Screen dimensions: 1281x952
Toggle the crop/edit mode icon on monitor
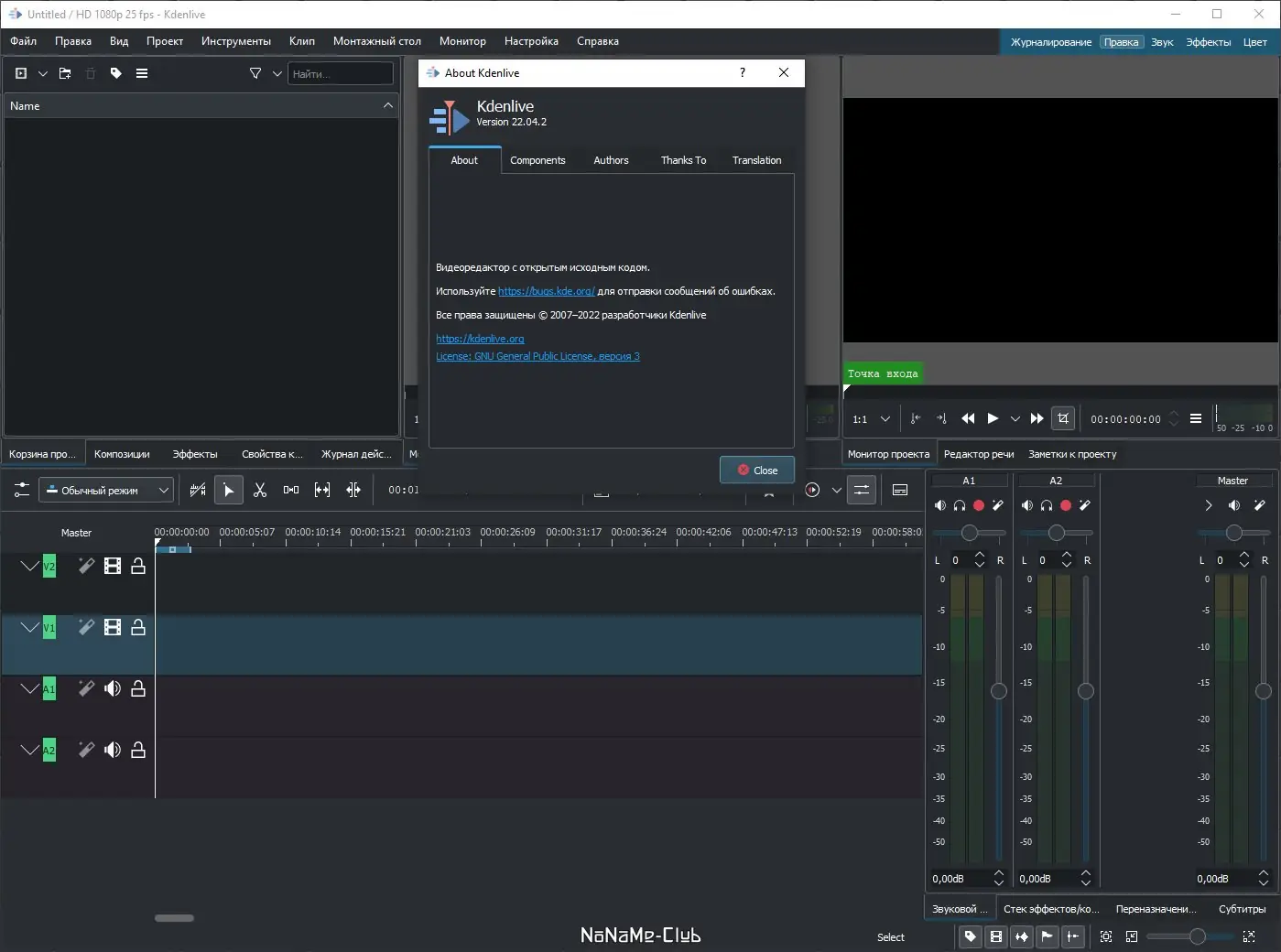pyautogui.click(x=1063, y=418)
